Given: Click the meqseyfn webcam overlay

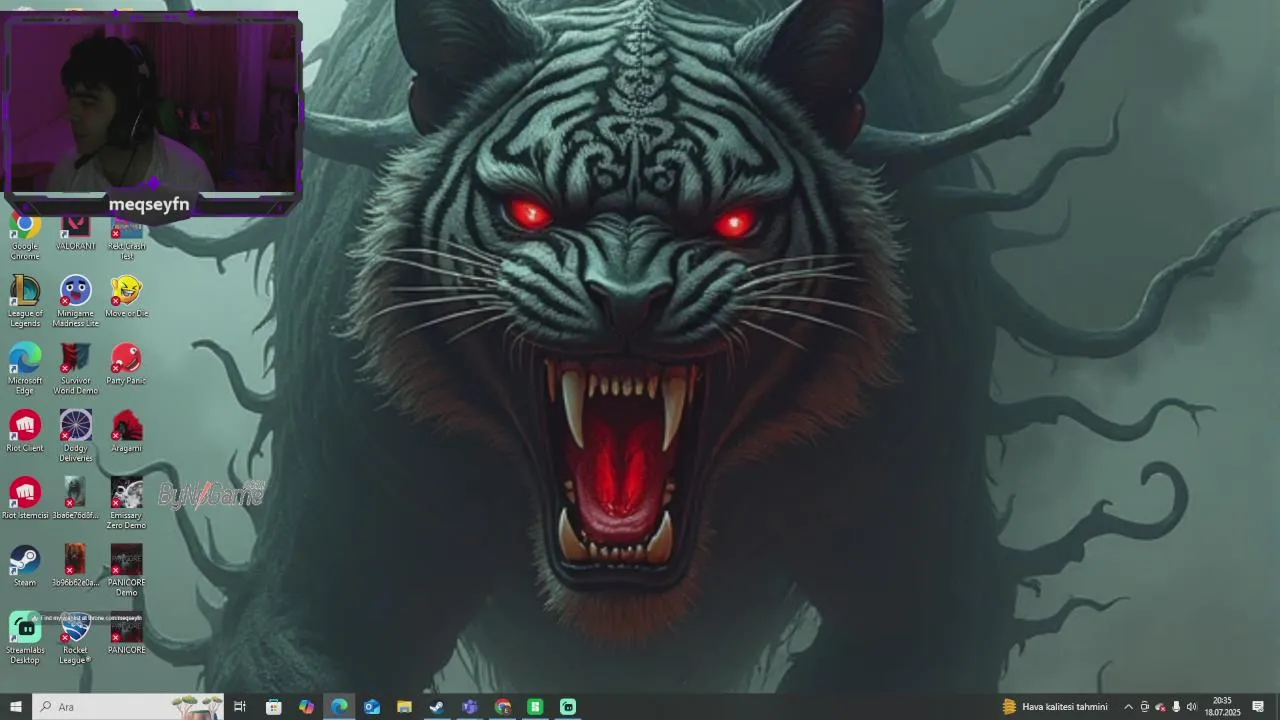Looking at the screenshot, I should (151, 115).
